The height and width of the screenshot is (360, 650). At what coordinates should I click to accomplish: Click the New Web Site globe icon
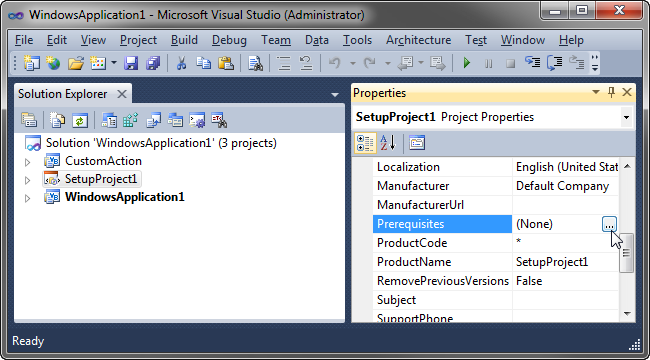tap(53, 63)
